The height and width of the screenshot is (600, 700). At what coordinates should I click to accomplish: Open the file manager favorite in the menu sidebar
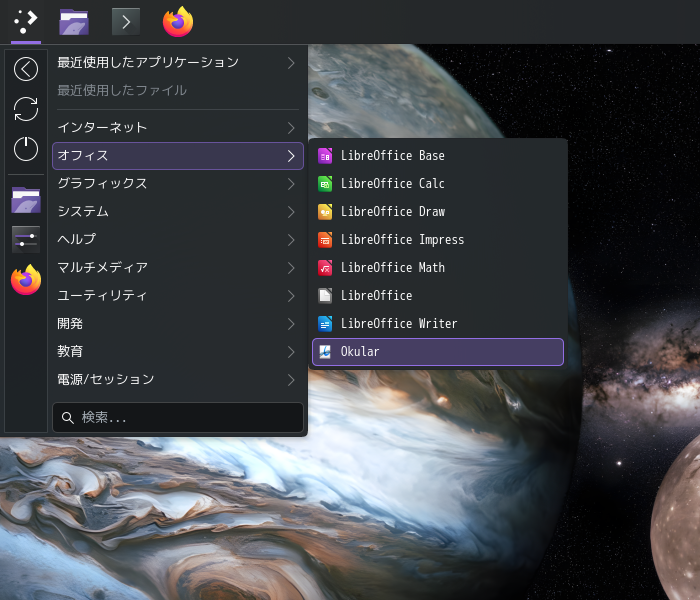click(26, 200)
